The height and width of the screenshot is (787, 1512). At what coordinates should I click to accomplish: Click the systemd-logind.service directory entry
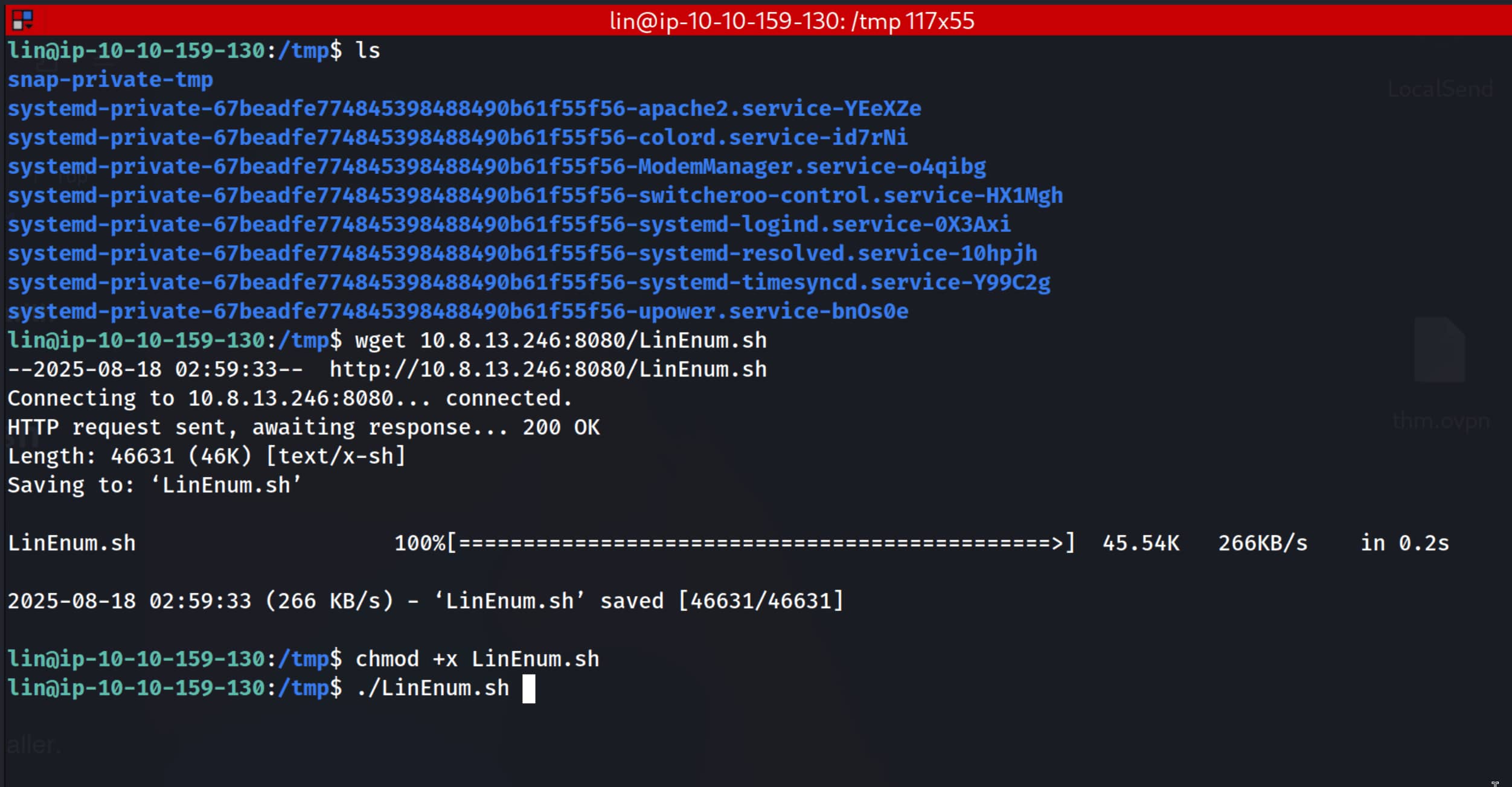[x=508, y=225]
